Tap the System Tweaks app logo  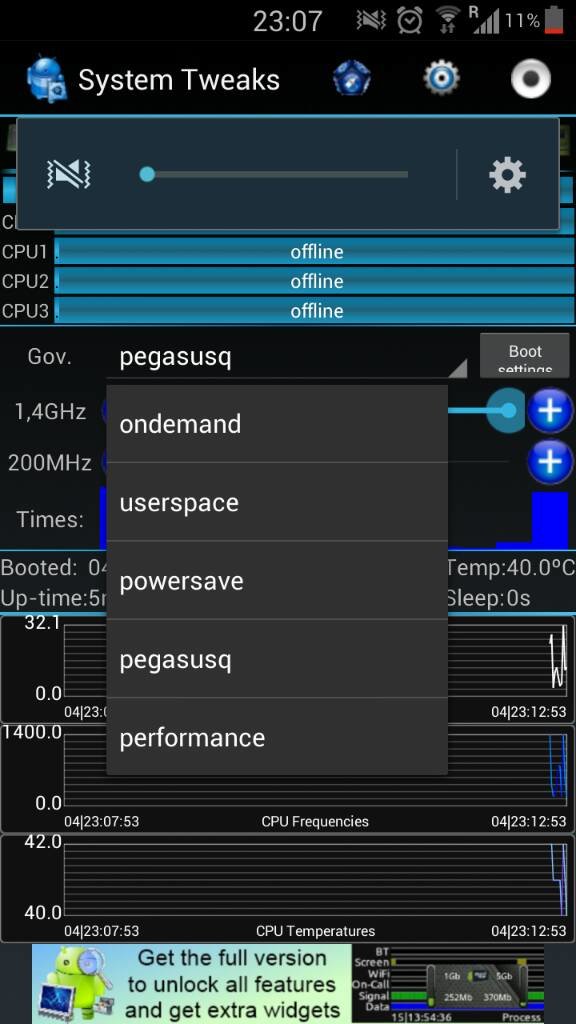point(46,81)
